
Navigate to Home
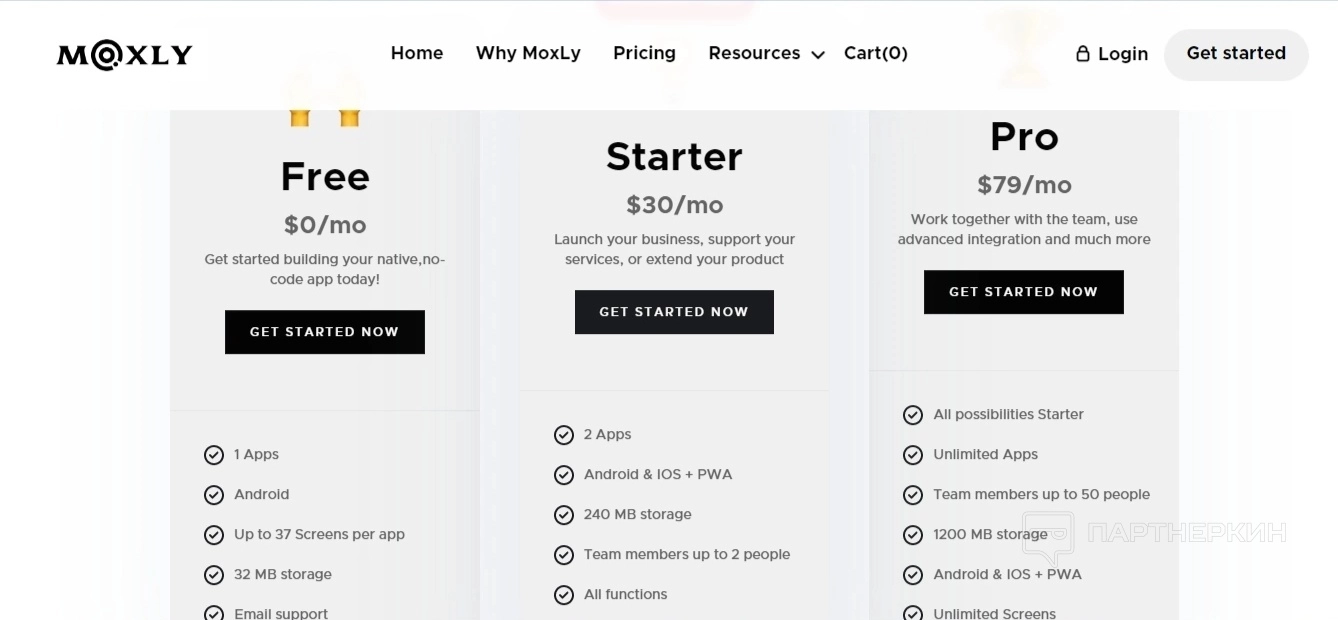point(417,53)
